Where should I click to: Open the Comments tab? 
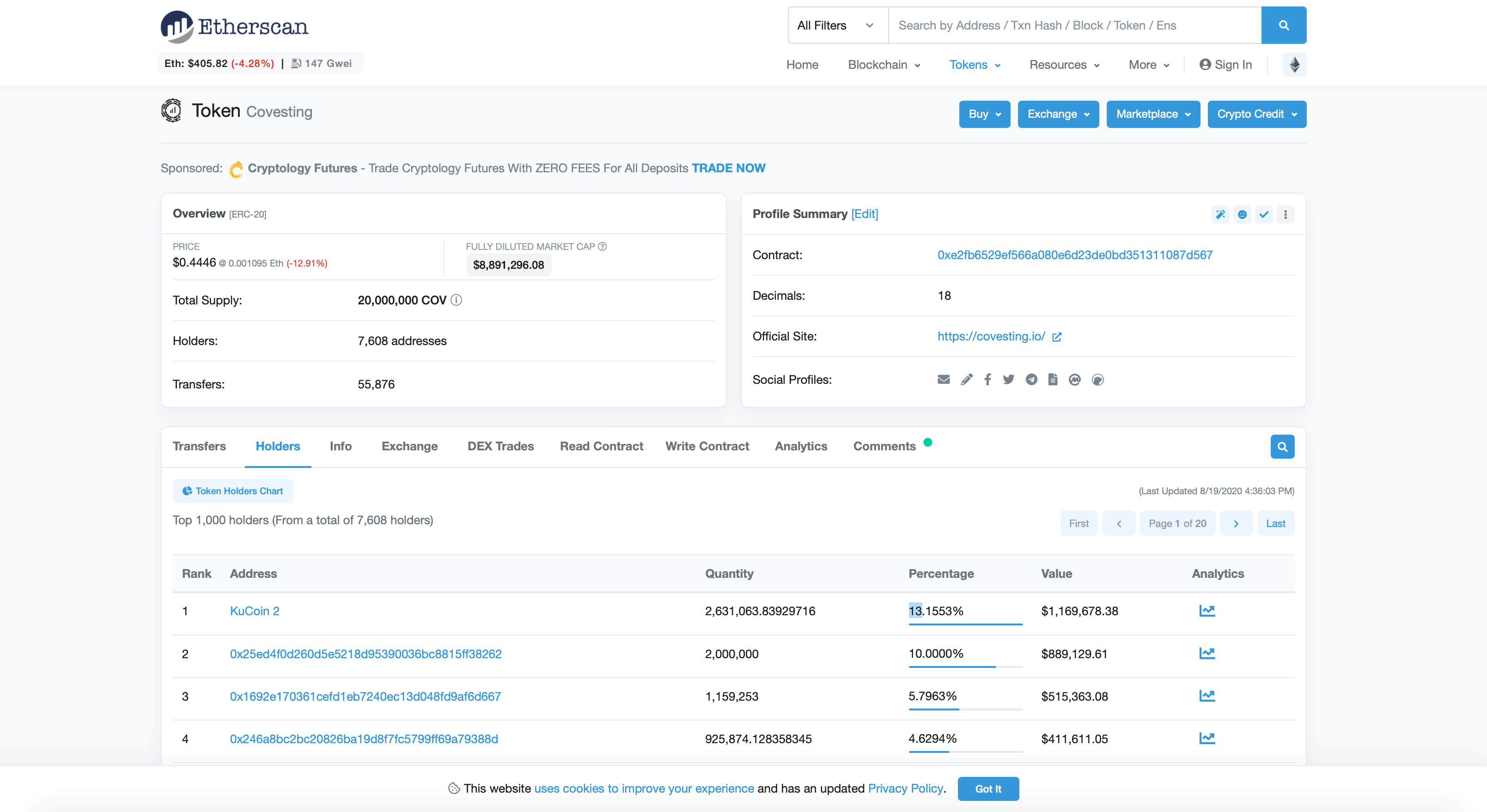[884, 446]
